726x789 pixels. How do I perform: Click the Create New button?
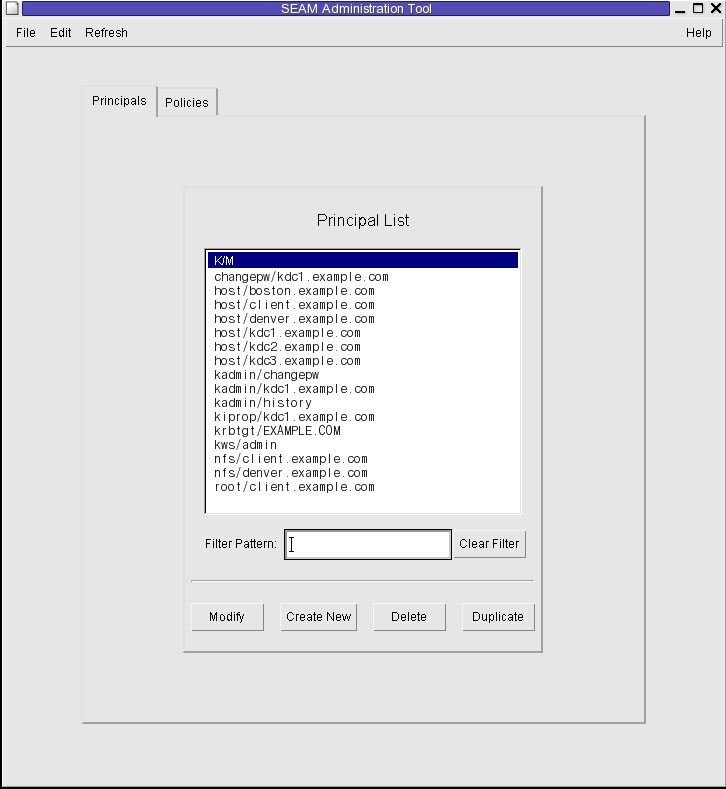click(318, 617)
